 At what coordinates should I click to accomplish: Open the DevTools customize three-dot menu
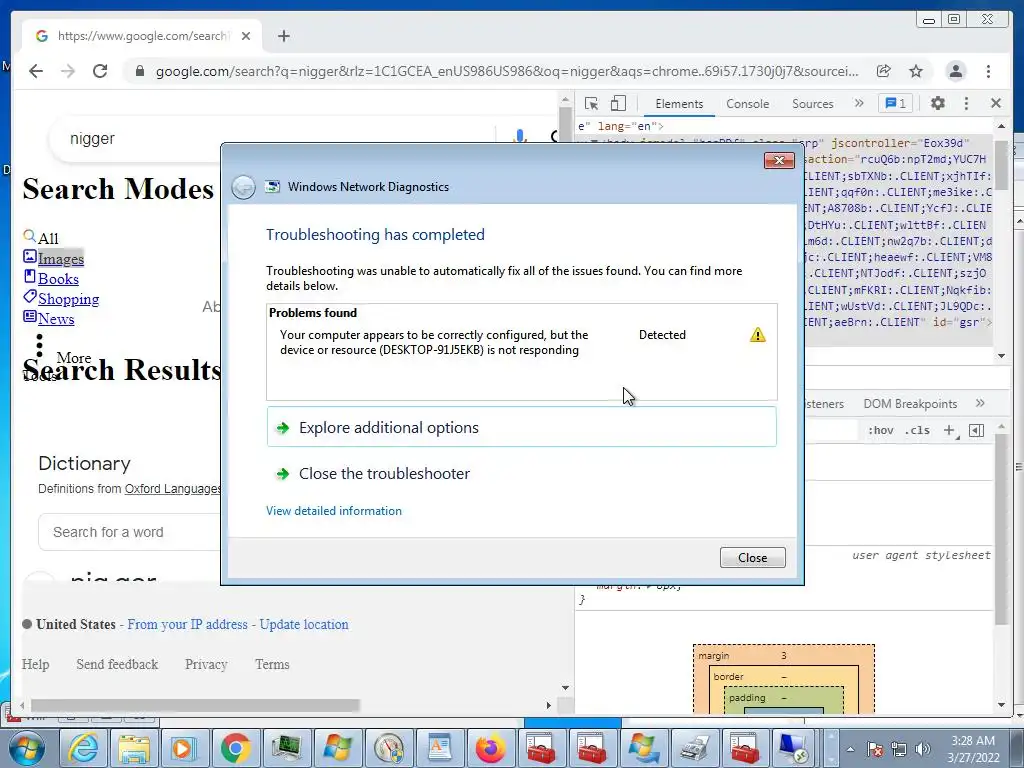966,103
